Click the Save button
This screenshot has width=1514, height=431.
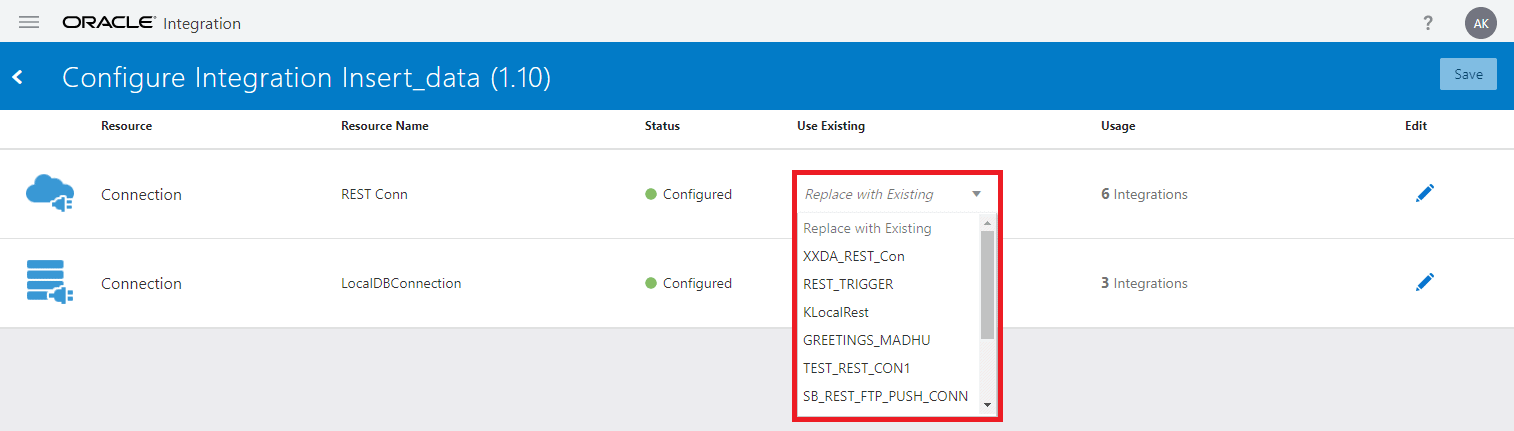tap(1468, 74)
